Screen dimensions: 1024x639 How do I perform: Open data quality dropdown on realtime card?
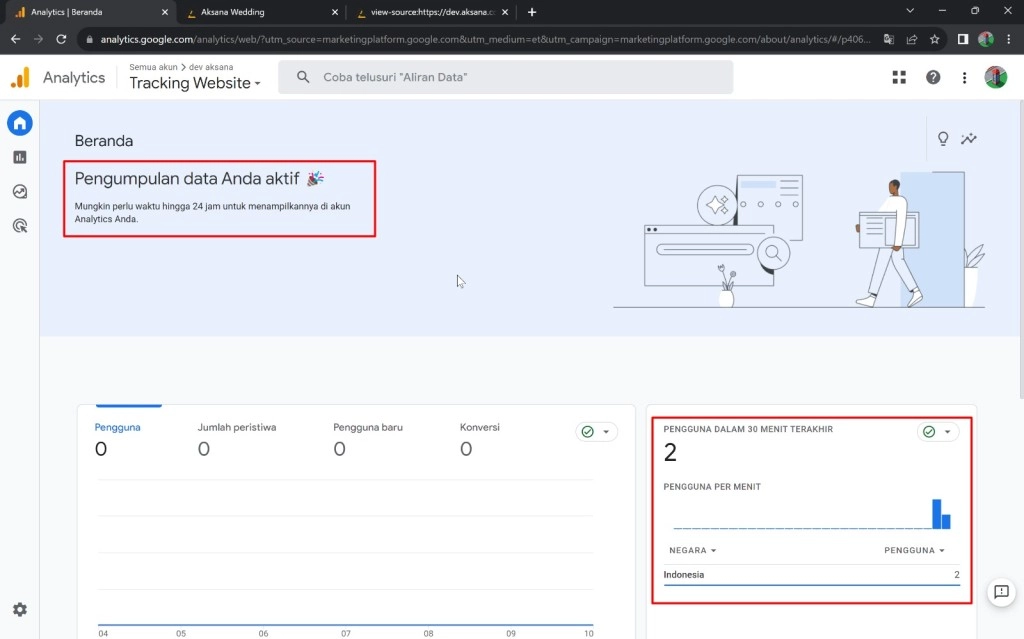pyautogui.click(x=937, y=432)
